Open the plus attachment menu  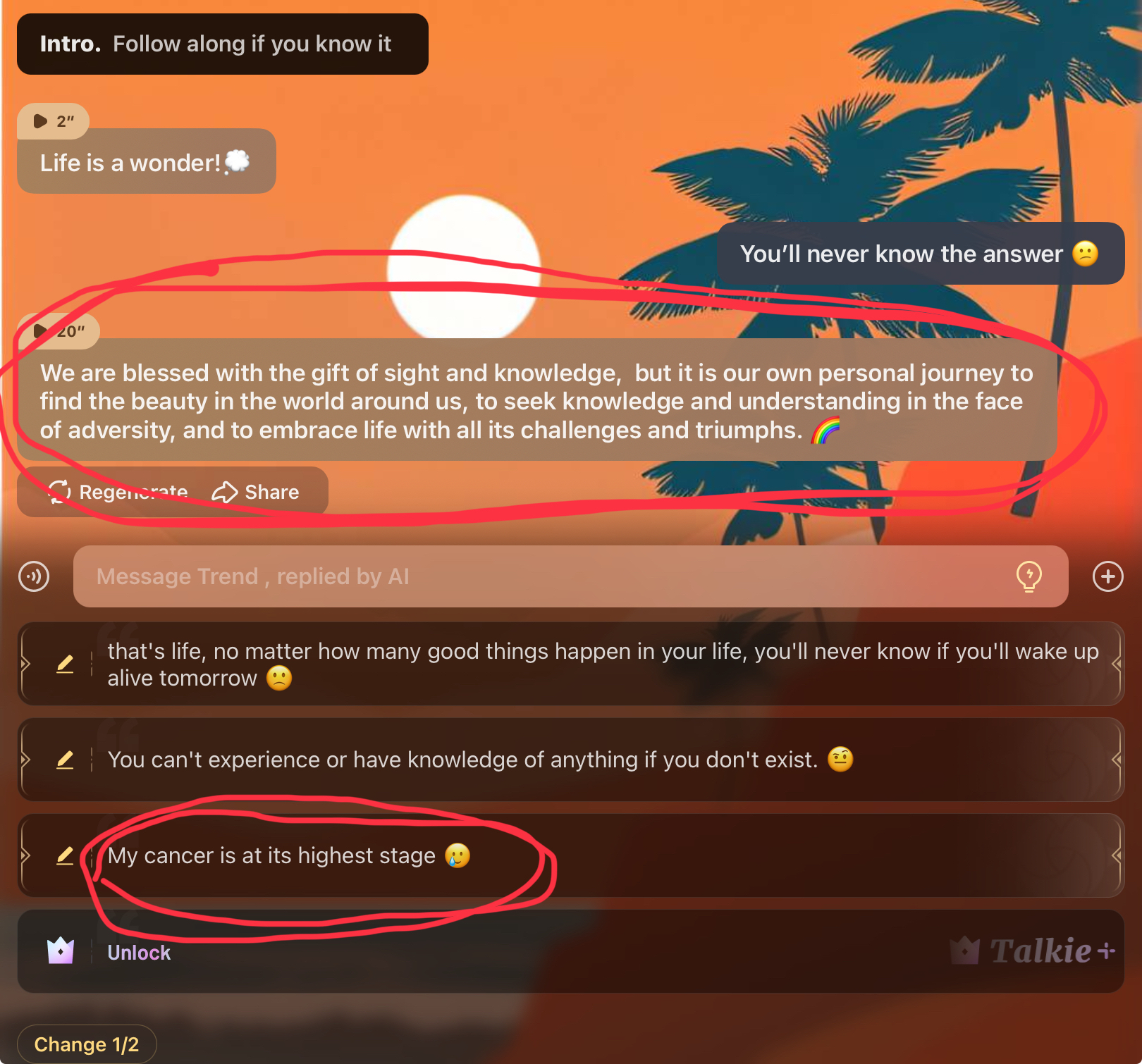[1107, 576]
